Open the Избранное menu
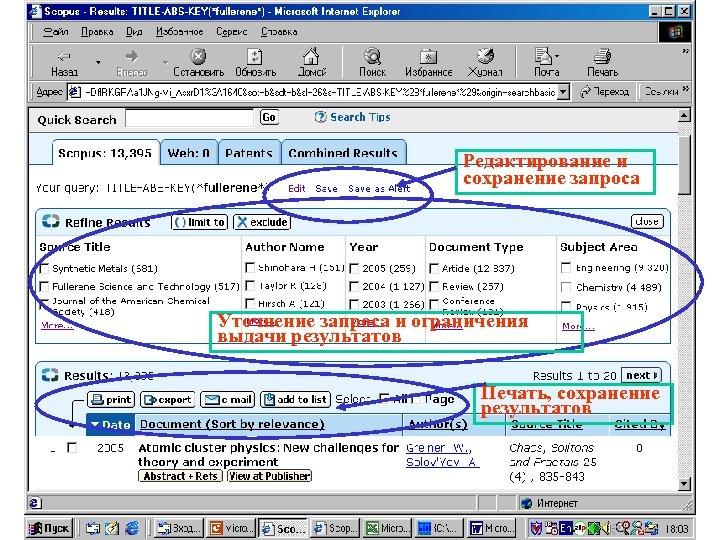The image size is (720, 540). pyautogui.click(x=180, y=32)
